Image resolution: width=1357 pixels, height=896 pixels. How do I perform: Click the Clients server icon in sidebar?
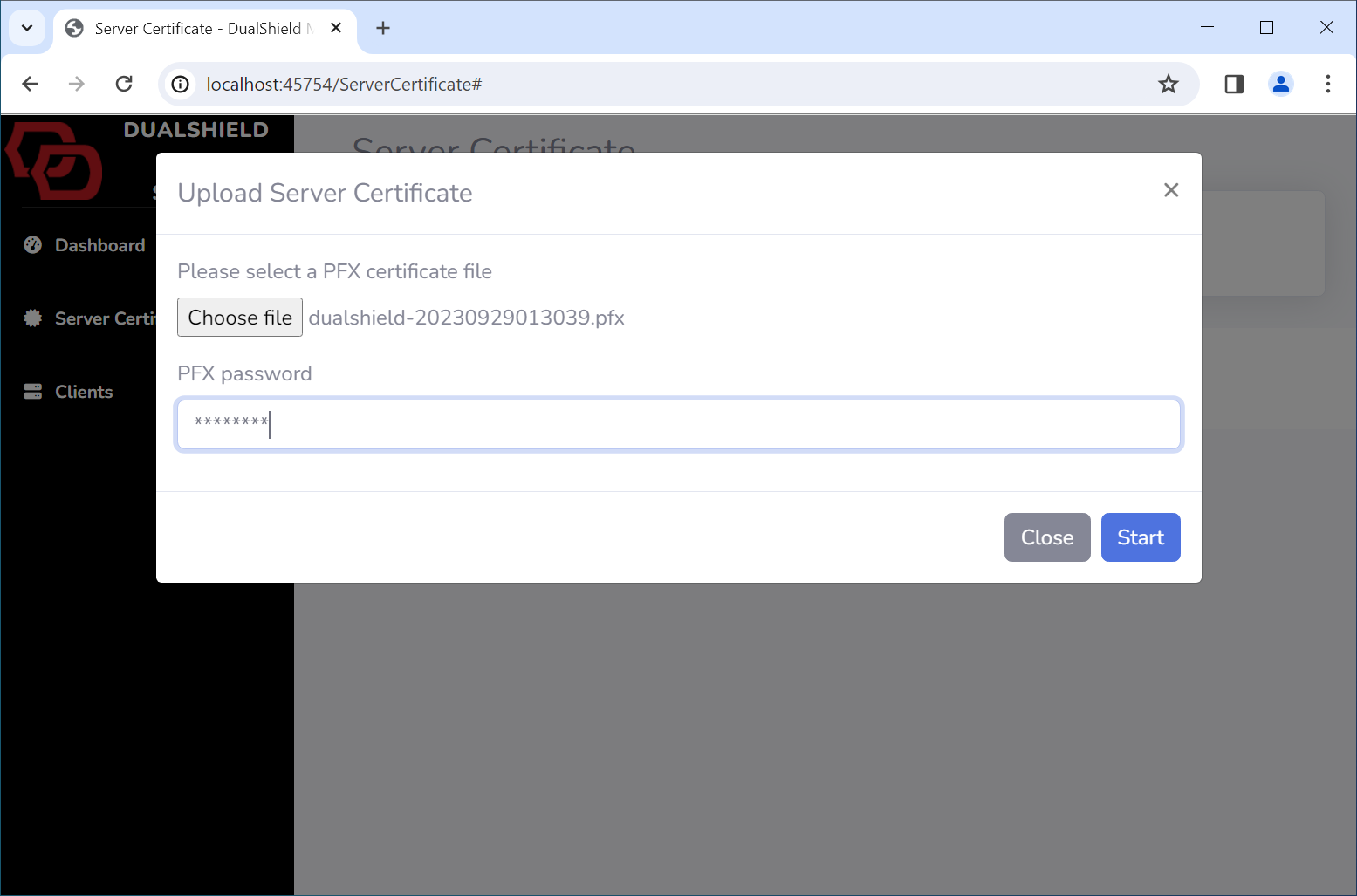pos(33,392)
